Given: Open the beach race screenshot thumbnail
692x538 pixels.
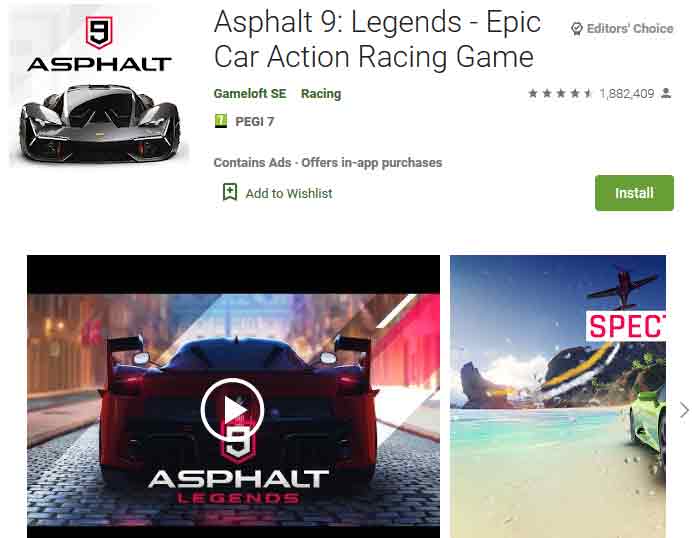Looking at the screenshot, I should [558, 396].
